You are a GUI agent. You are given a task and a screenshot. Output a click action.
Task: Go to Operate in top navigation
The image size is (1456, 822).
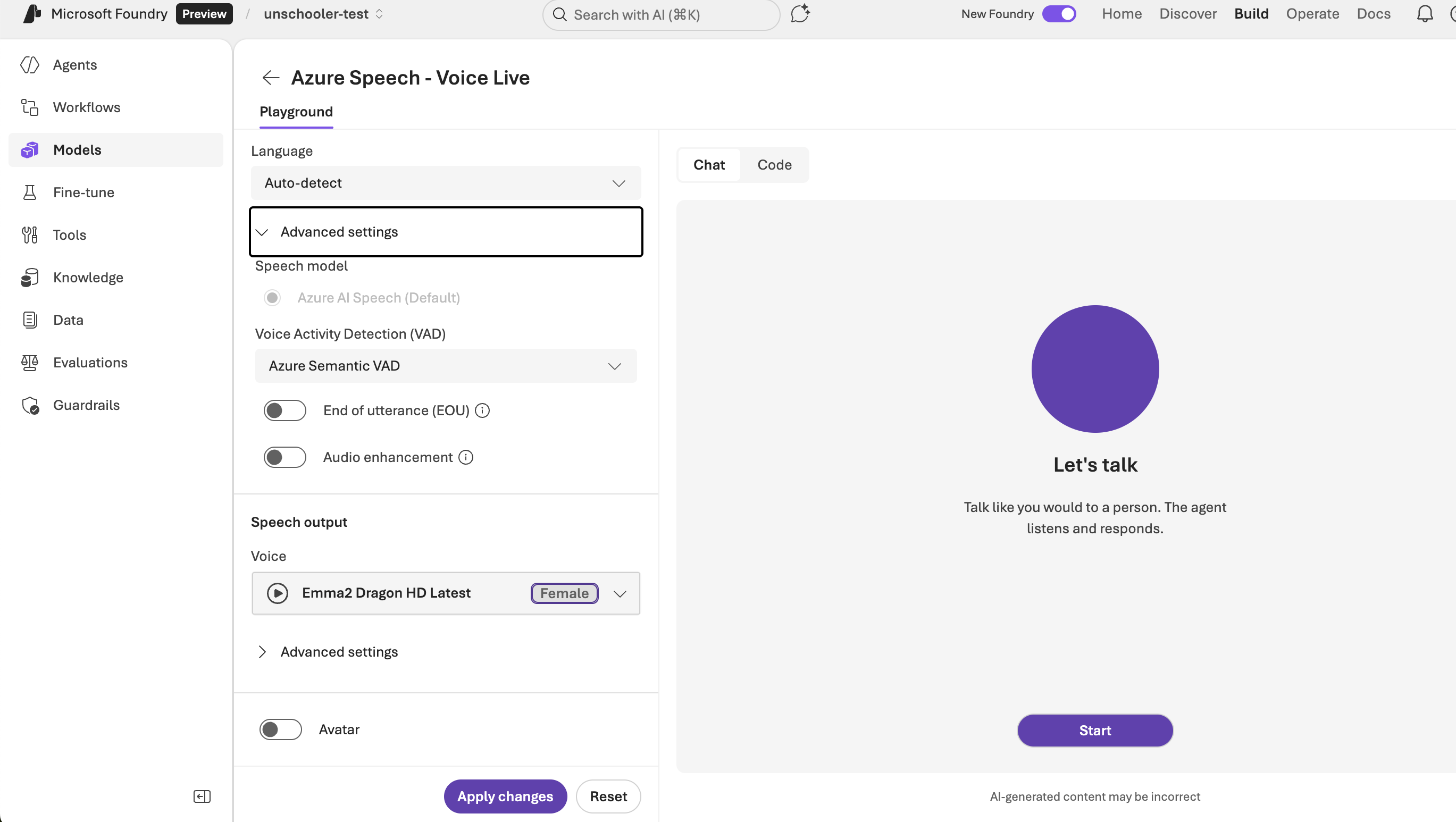pos(1312,14)
